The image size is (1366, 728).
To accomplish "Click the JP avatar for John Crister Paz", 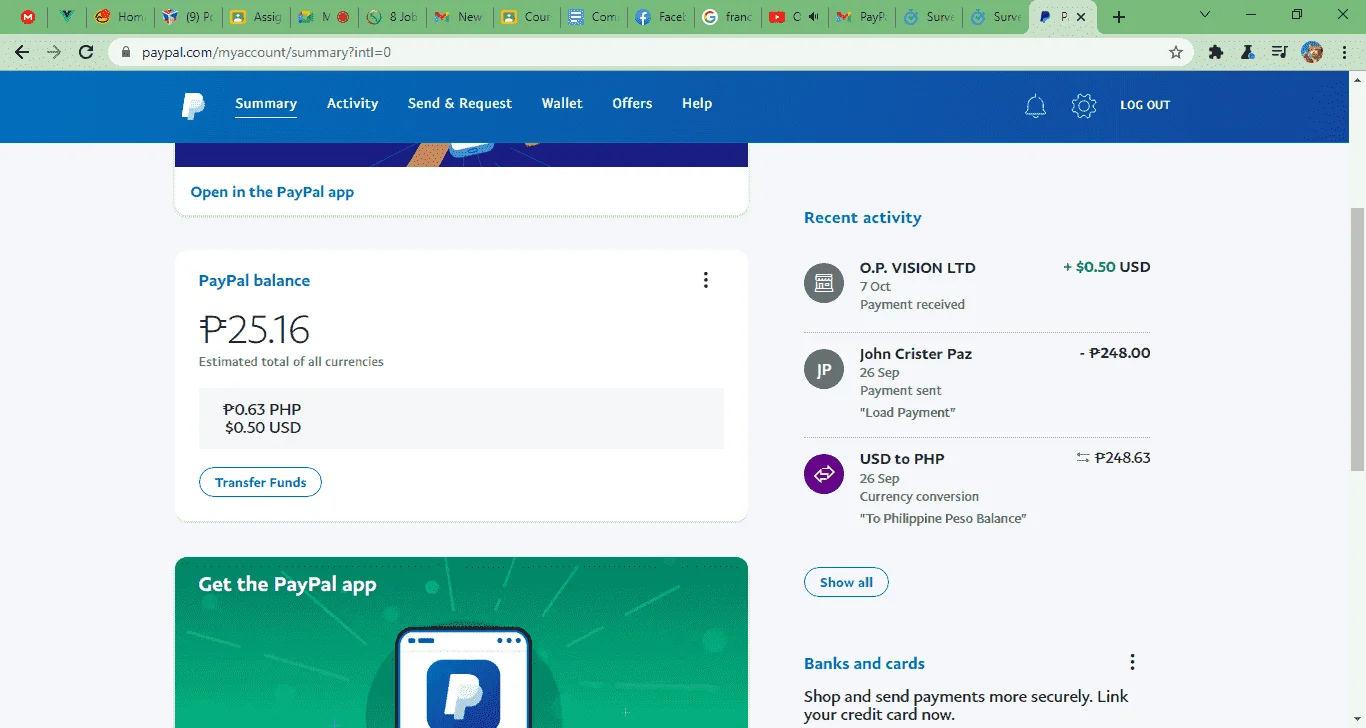I will [x=824, y=369].
